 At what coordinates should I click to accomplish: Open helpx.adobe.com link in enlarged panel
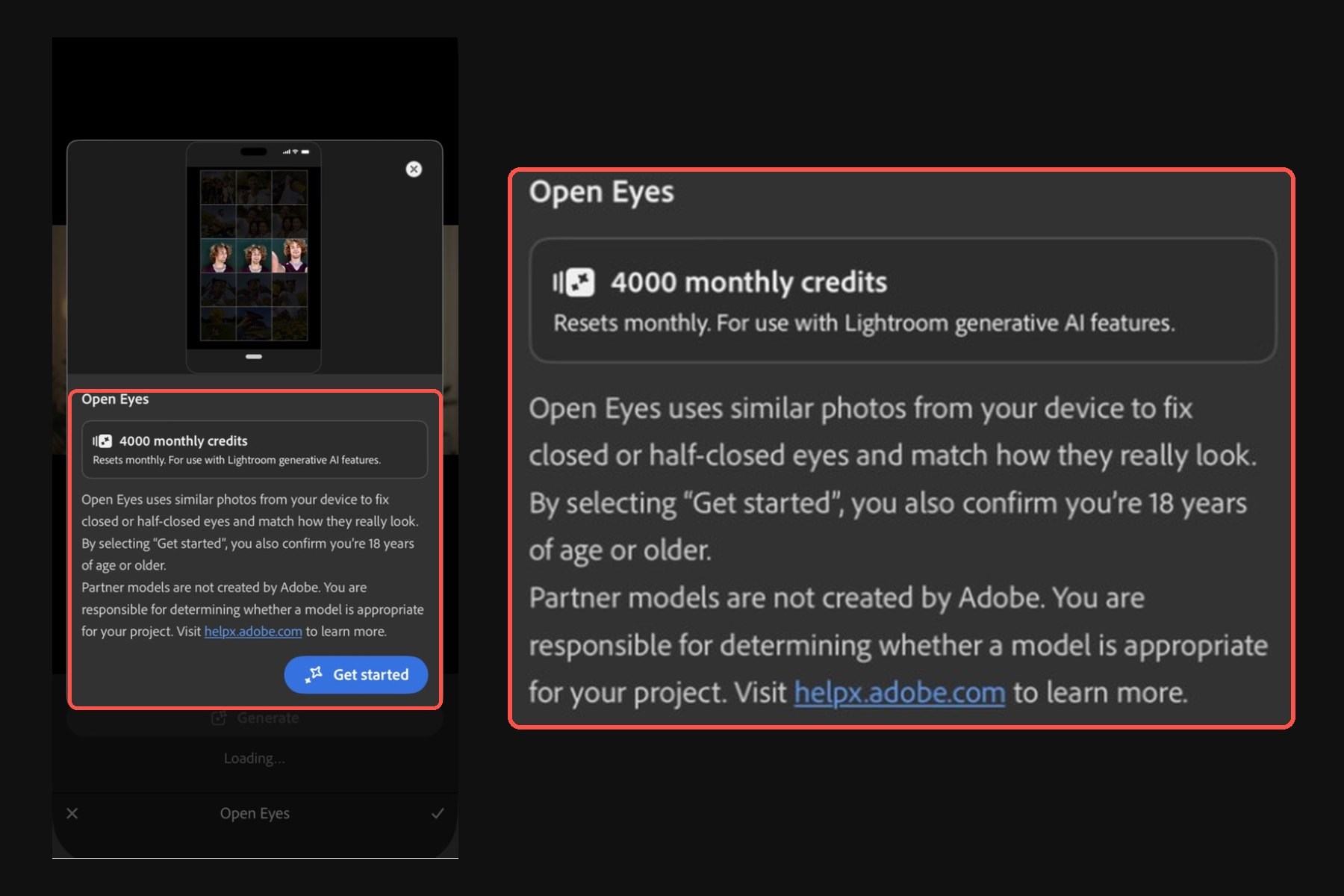point(900,693)
